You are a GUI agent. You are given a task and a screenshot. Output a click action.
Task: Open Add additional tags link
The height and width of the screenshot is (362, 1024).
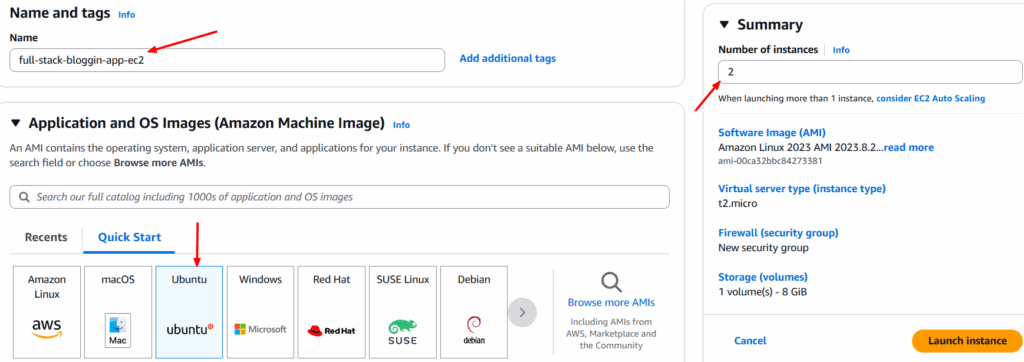coord(507,59)
